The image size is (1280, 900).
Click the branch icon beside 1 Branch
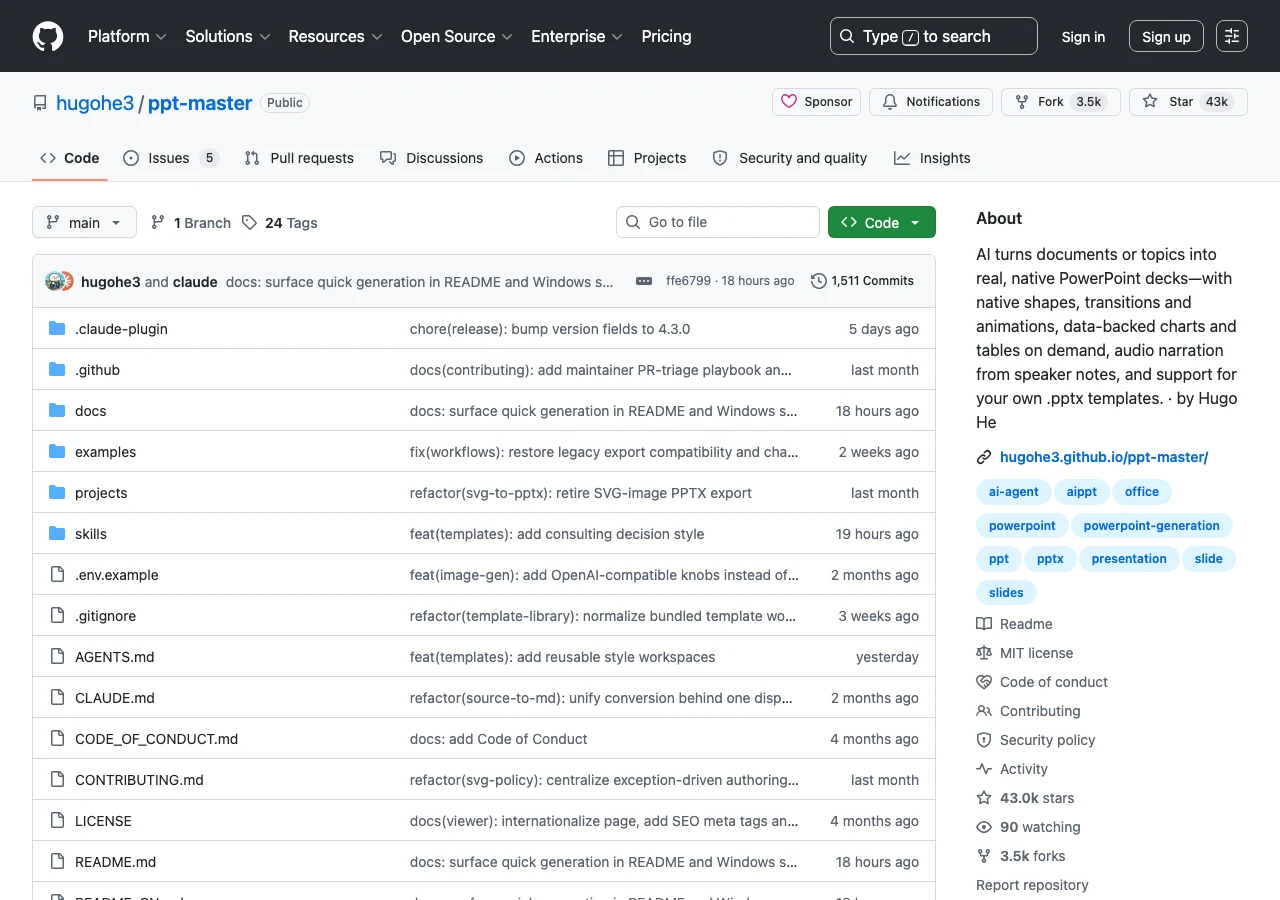(x=158, y=222)
